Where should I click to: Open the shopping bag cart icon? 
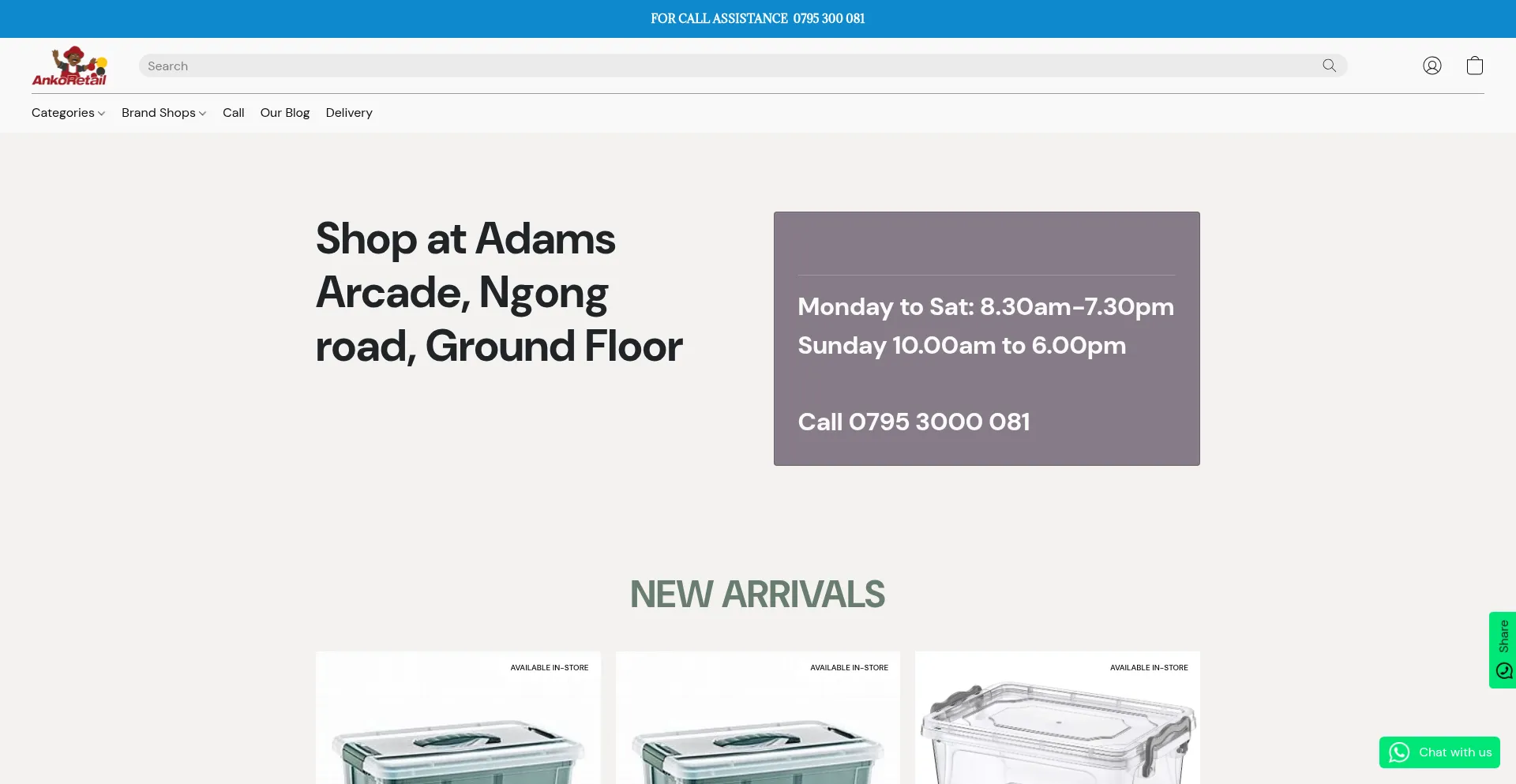tap(1474, 66)
